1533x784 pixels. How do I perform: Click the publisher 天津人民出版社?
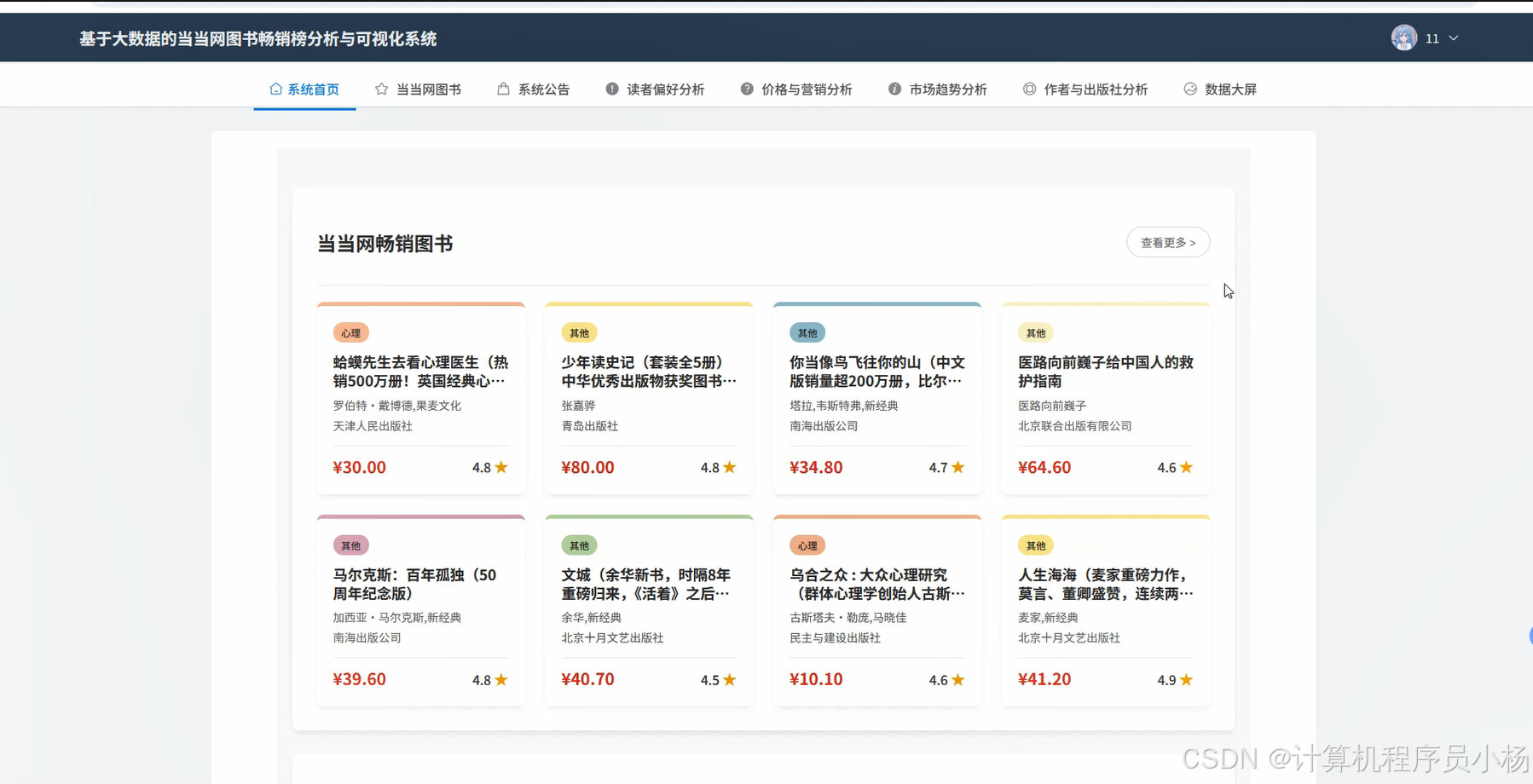point(373,426)
